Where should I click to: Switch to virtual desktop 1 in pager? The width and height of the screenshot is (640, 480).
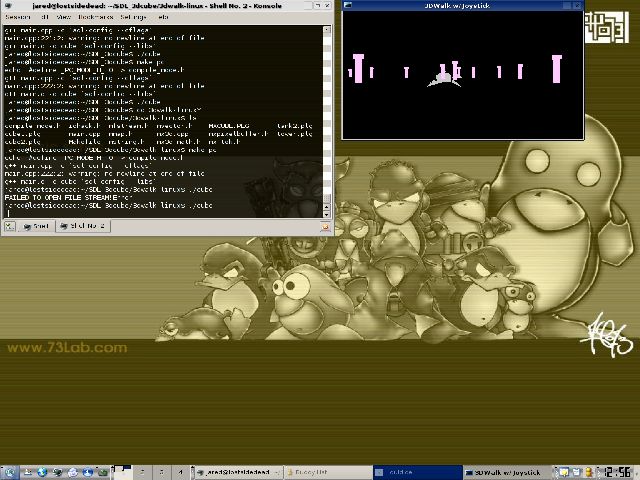click(x=122, y=472)
